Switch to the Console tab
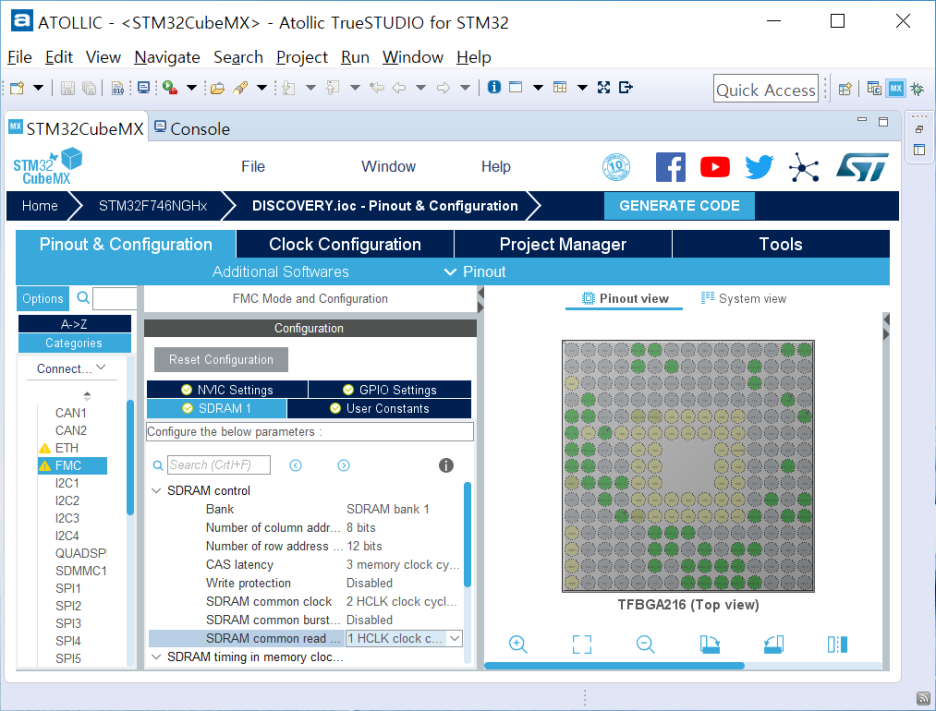The width and height of the screenshot is (936, 711). tap(192, 128)
